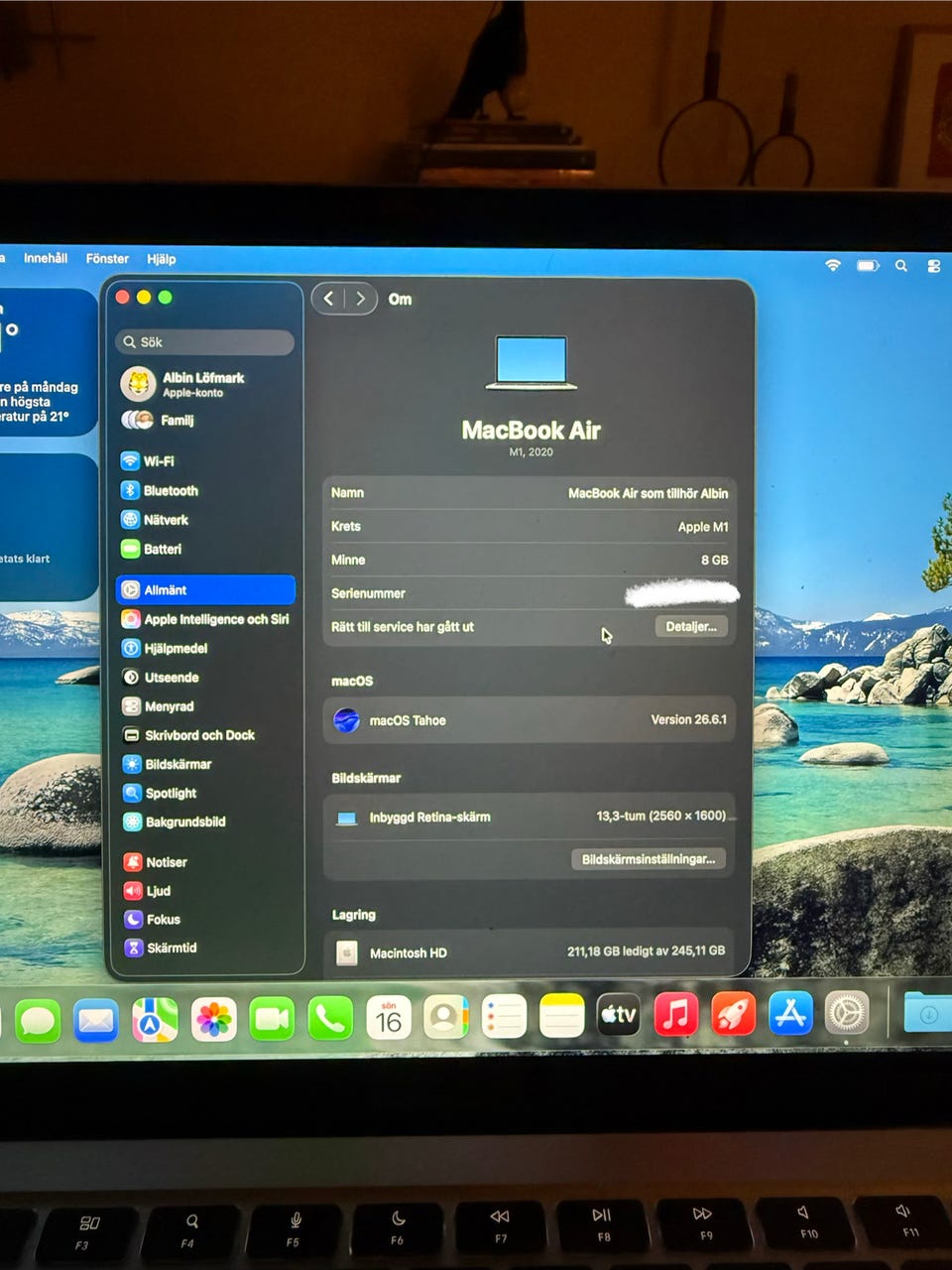Open App Store from the Dock

(790, 1013)
